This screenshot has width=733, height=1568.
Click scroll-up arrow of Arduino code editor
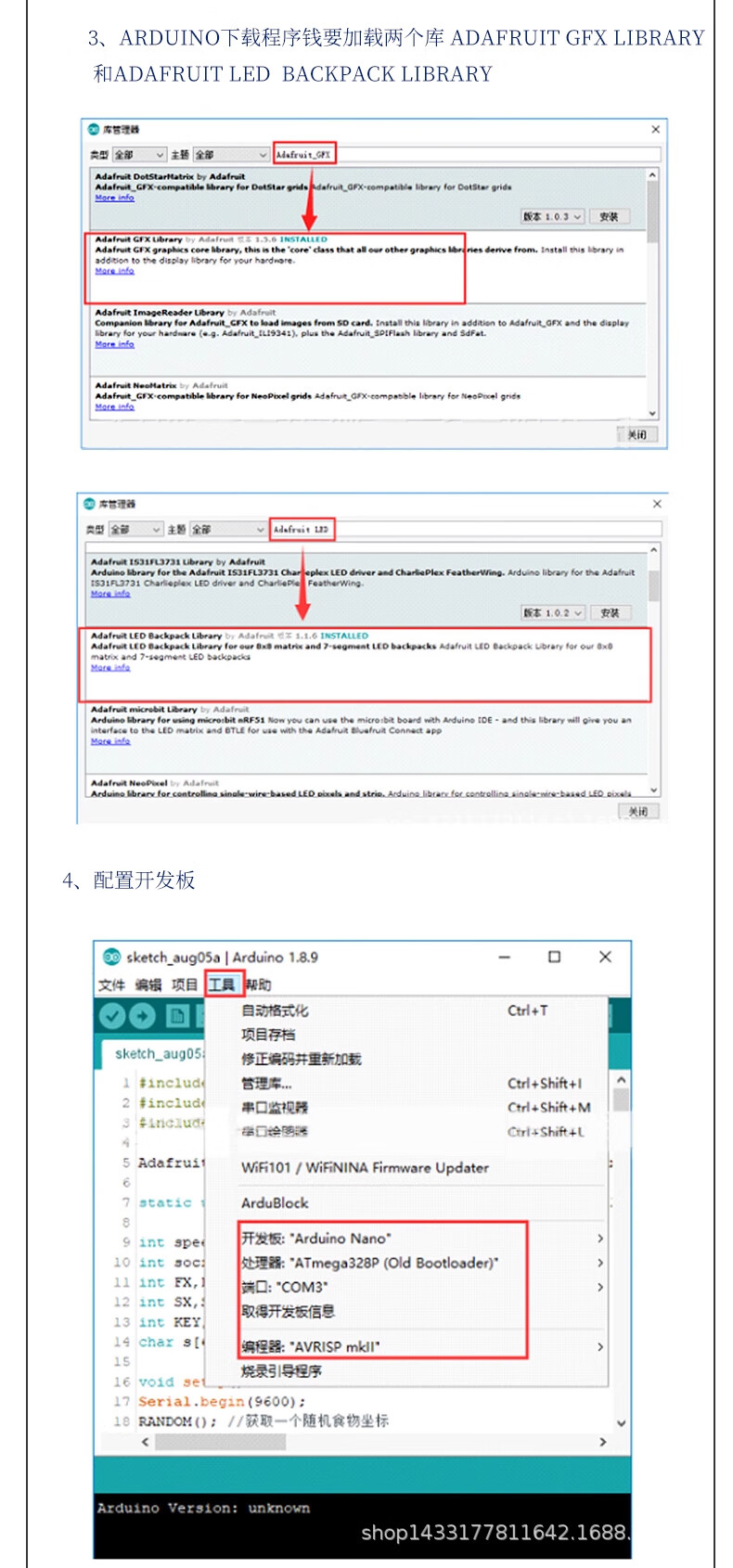coord(621,1080)
